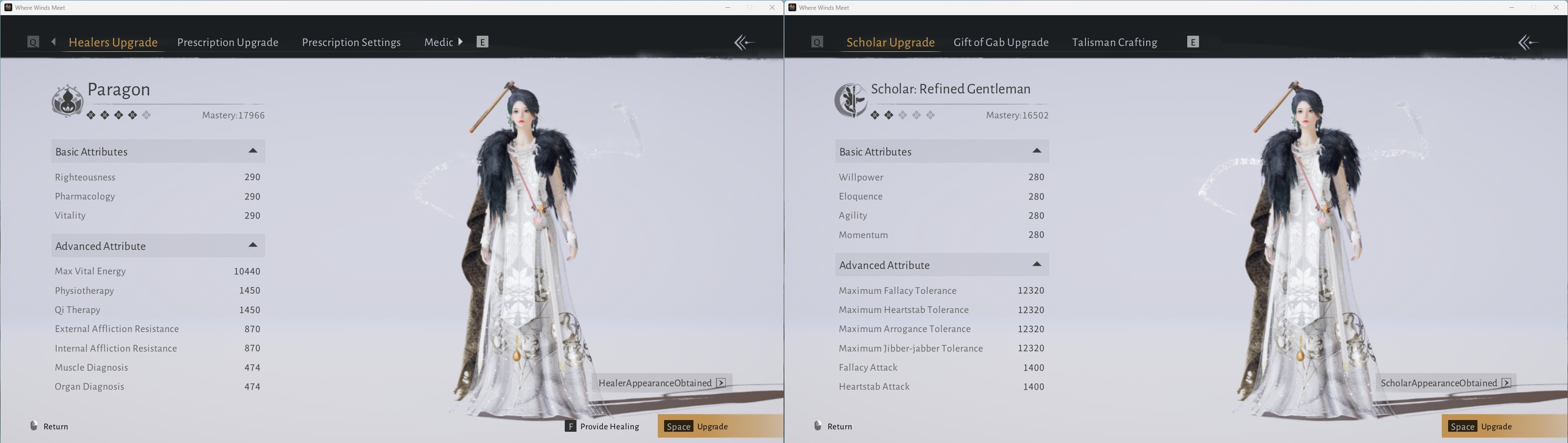Select the Scholar Upgrade tab
This screenshot has width=1568, height=443.
891,42
